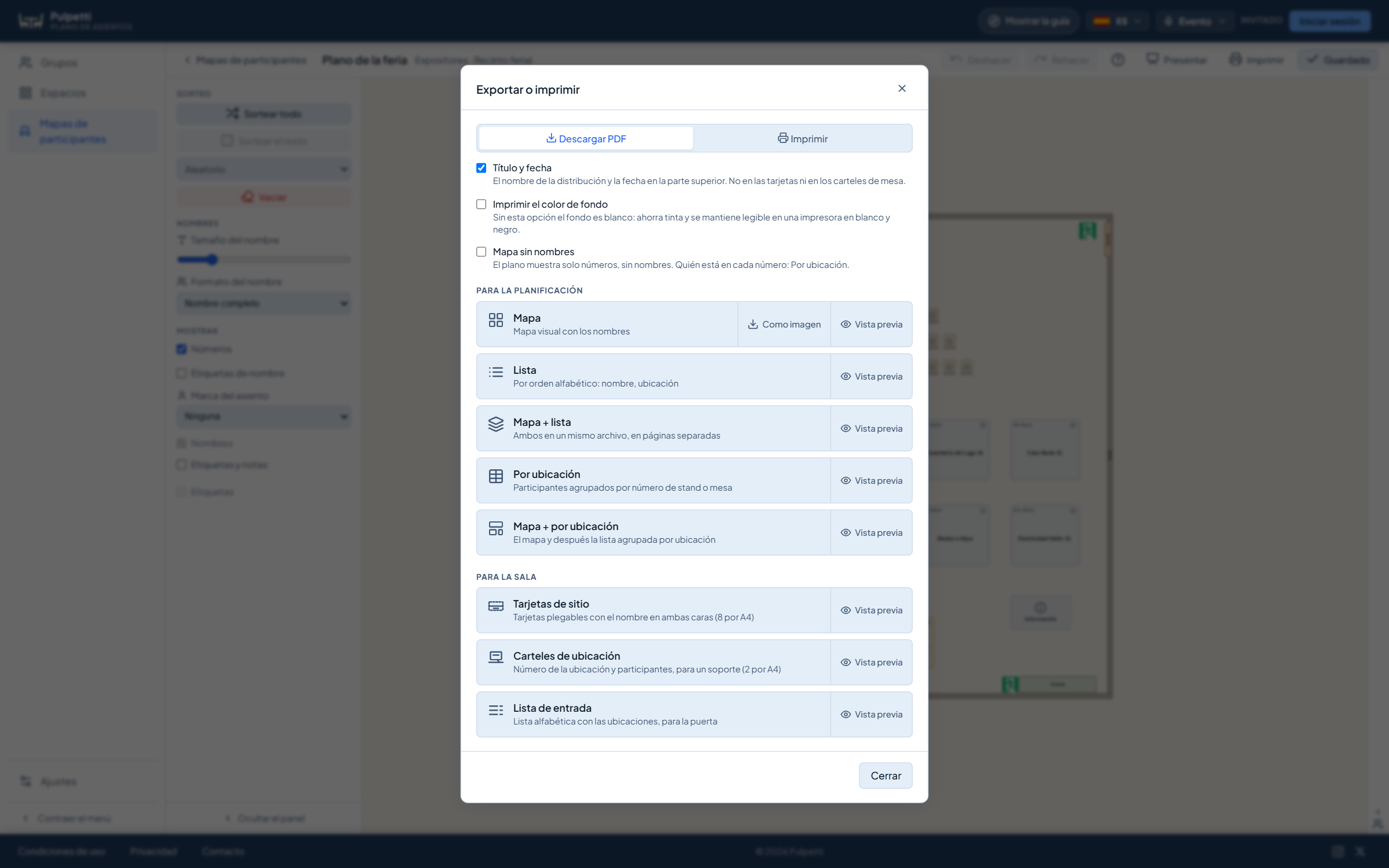Uncheck the Título y fecha checkbox
This screenshot has width=1389, height=868.
tap(481, 168)
